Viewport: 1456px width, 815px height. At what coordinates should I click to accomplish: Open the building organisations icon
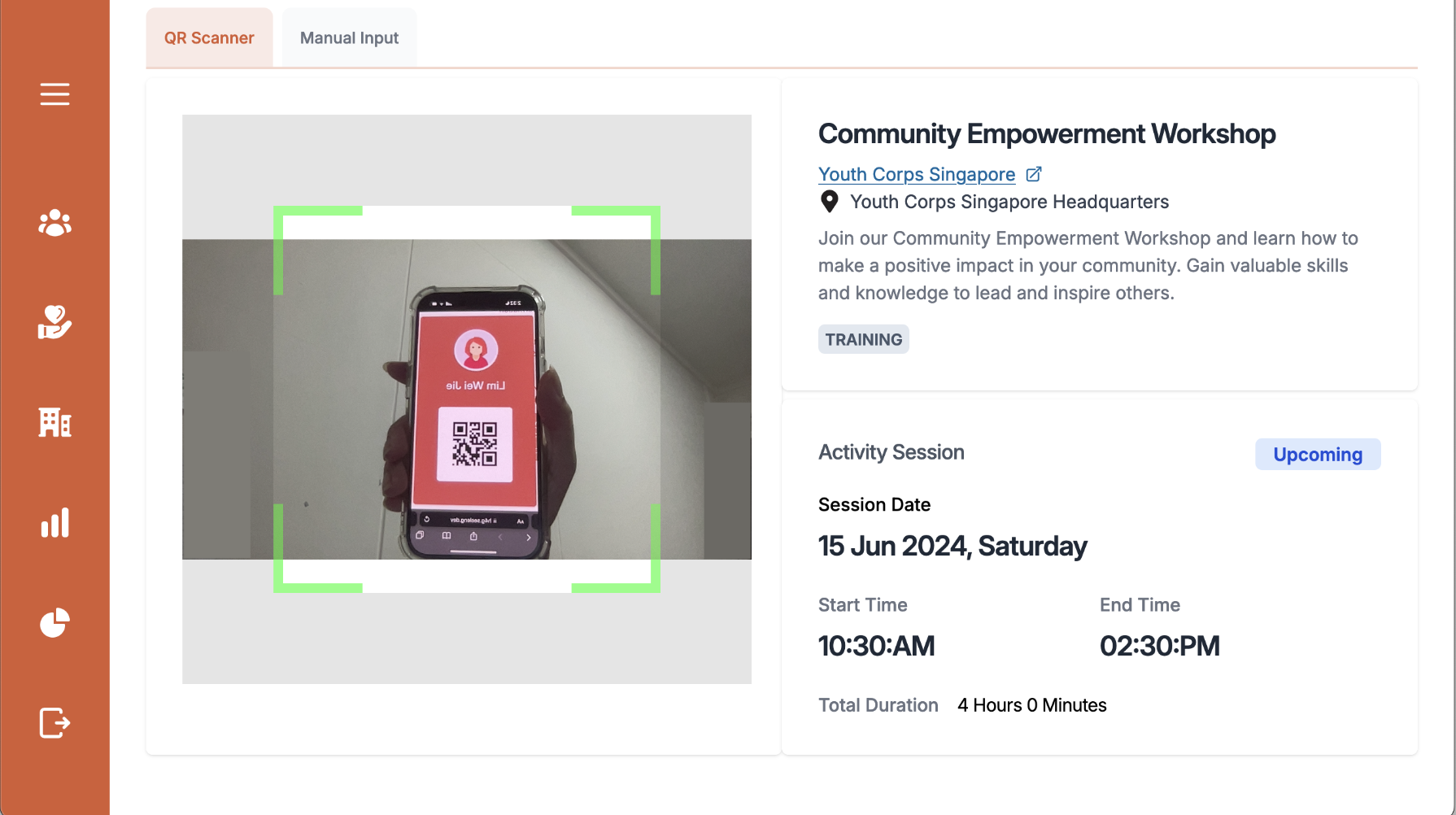tap(54, 422)
